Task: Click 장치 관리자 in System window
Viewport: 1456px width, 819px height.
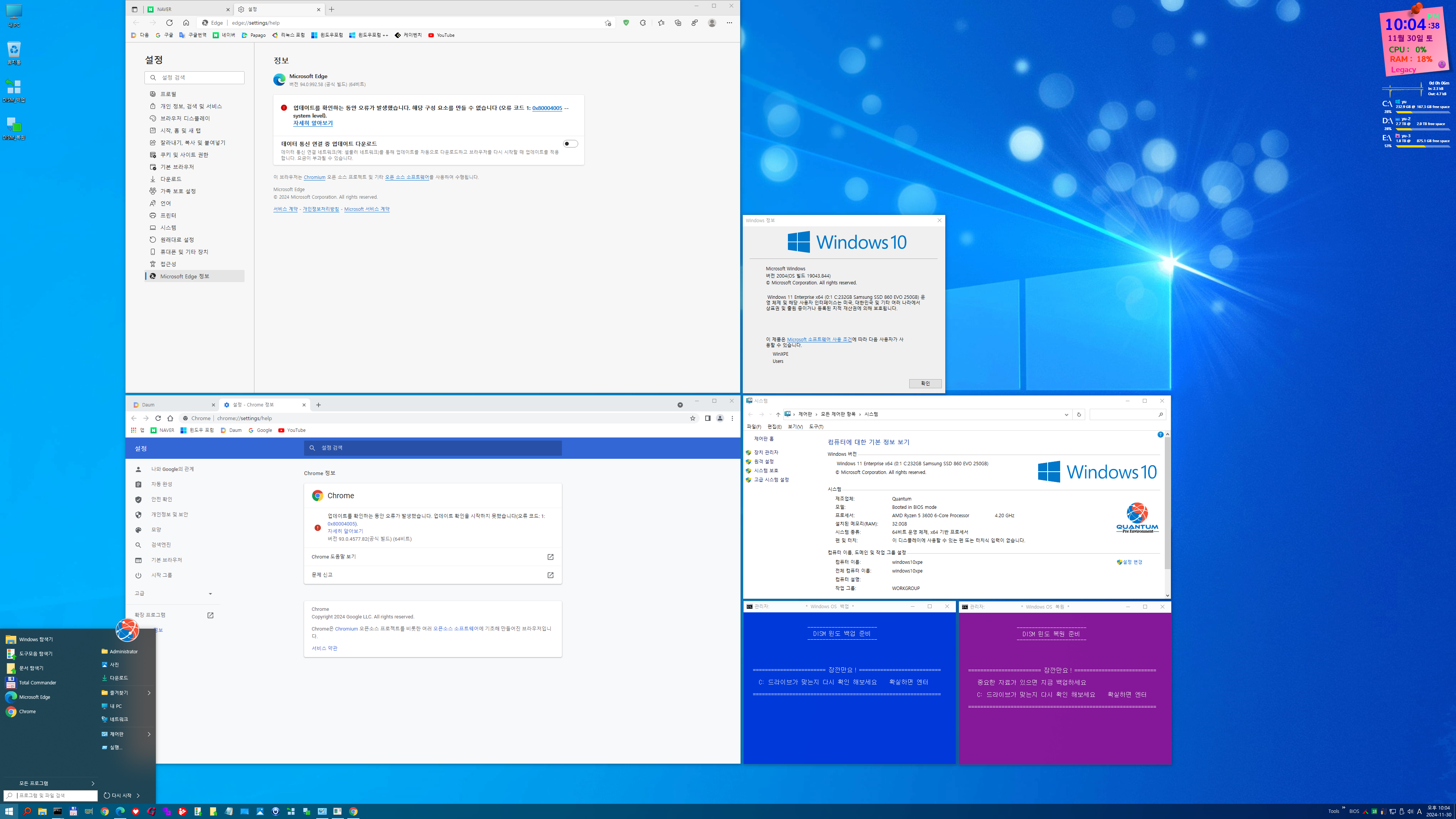Action: [x=766, y=452]
